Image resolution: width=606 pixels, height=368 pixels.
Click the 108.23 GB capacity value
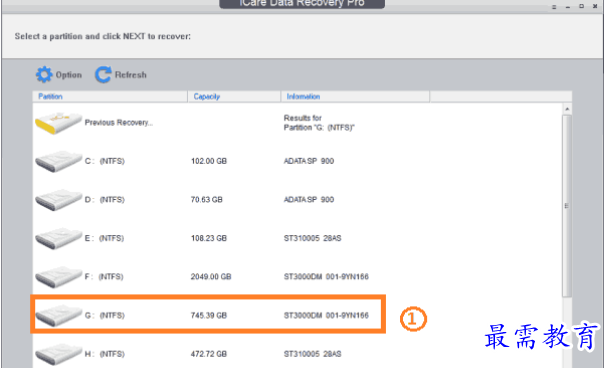[x=209, y=238]
